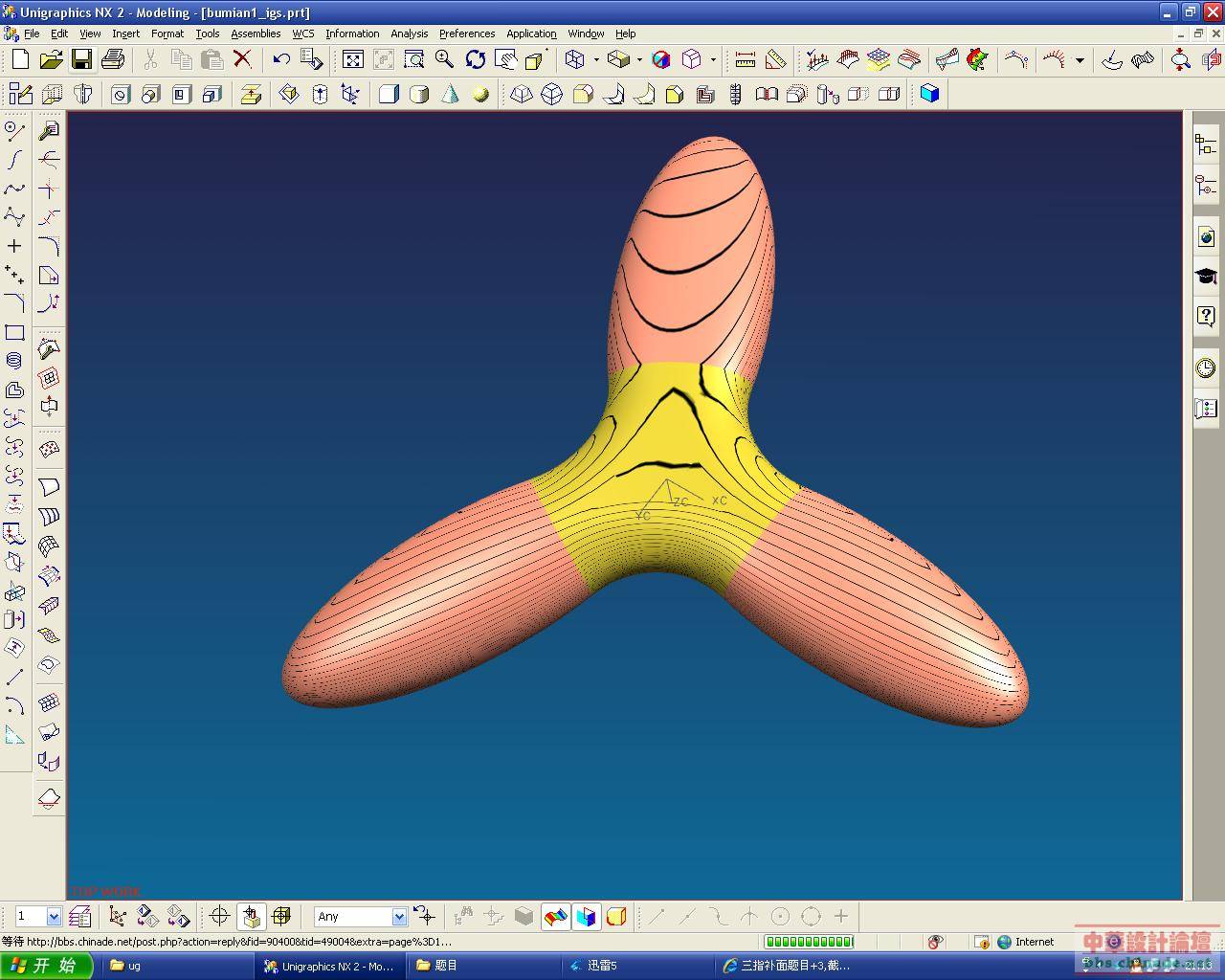
Task: Save the current part with floppy icon
Action: pos(81,59)
